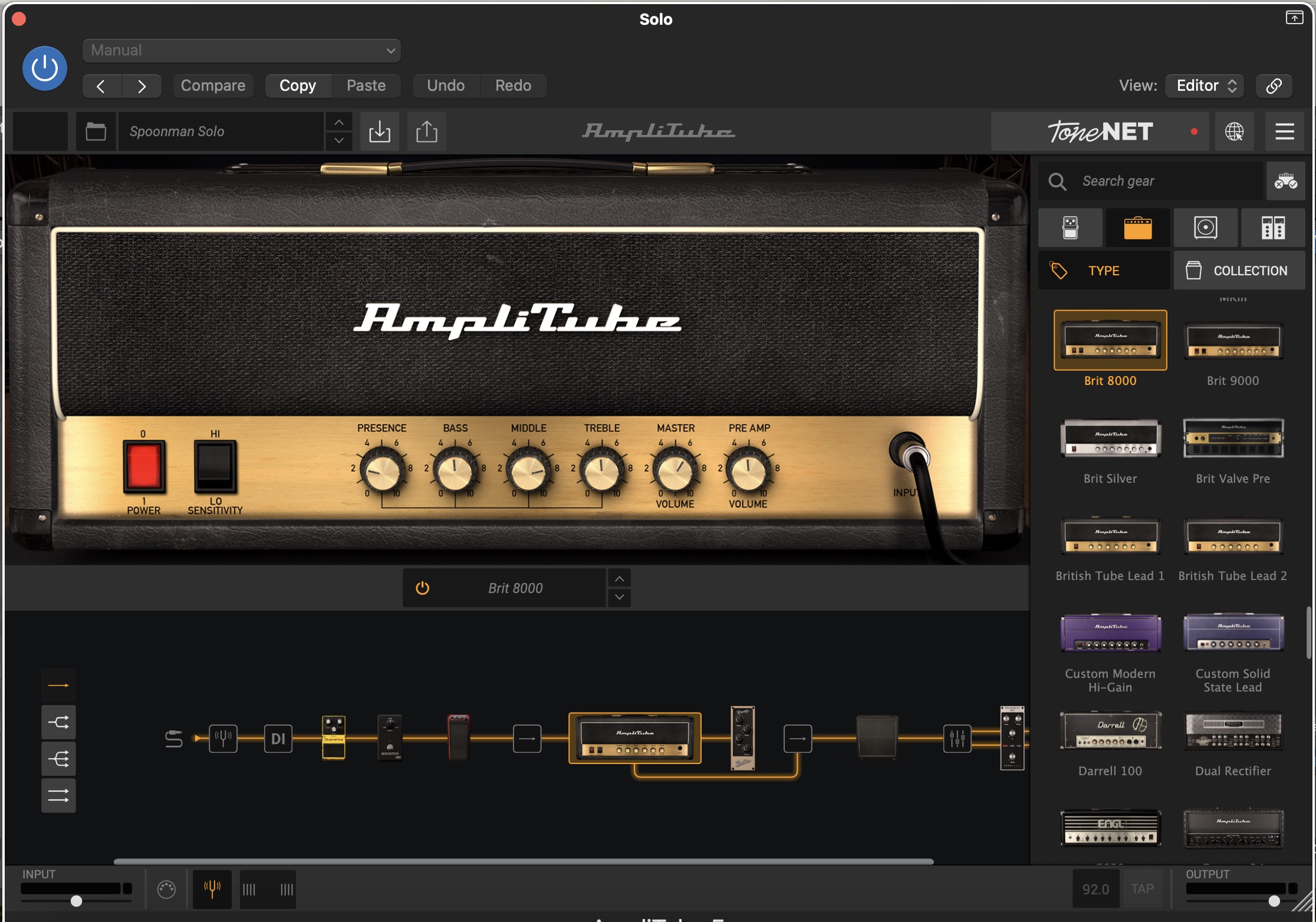The height and width of the screenshot is (922, 1316).
Task: Select the yellow Overdrive pedal
Action: click(x=334, y=737)
